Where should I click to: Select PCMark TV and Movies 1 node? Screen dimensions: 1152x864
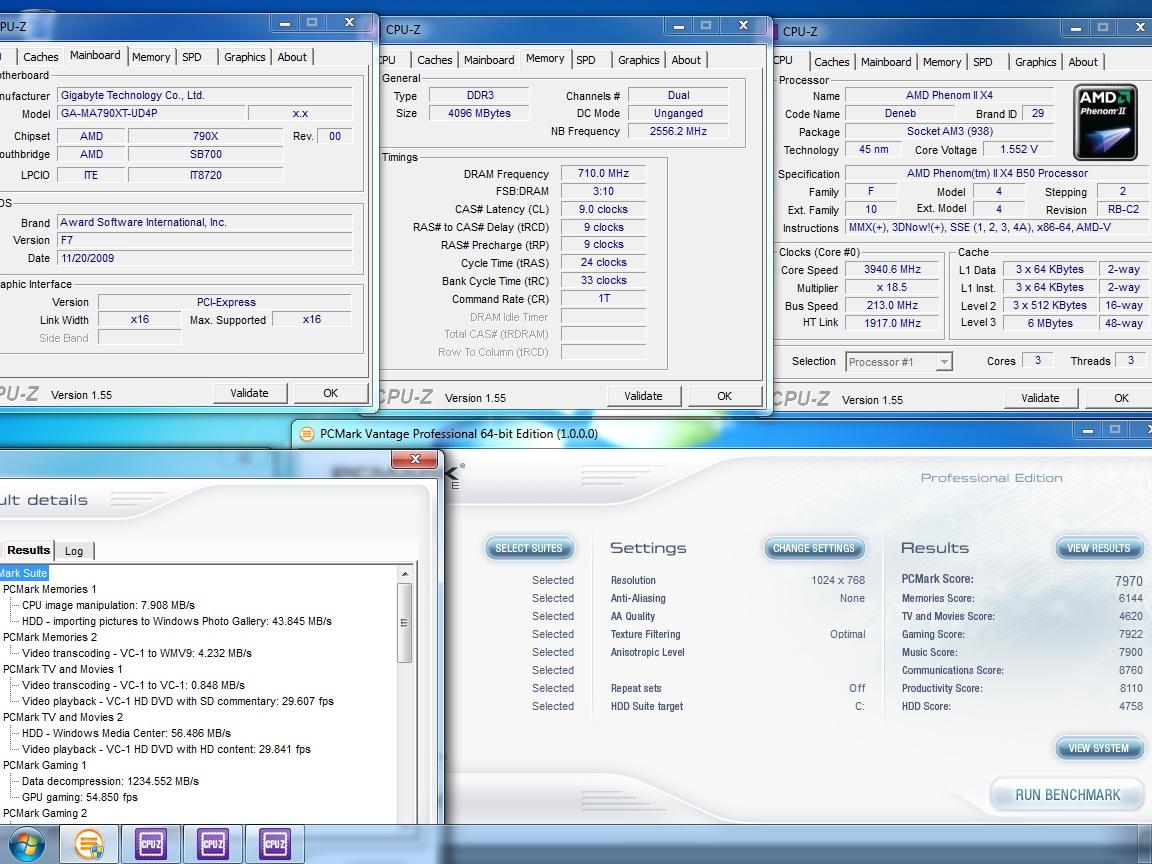(62, 669)
